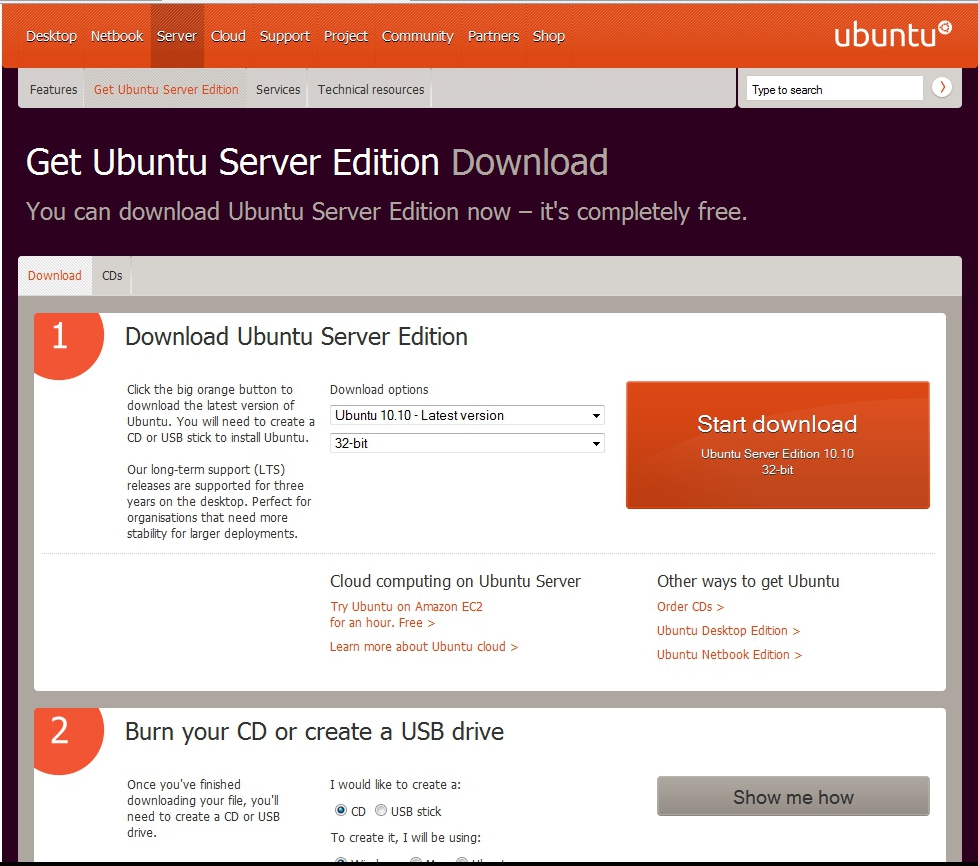Expand the 32-bit architecture dropdown
This screenshot has width=978, height=866.
coord(467,443)
